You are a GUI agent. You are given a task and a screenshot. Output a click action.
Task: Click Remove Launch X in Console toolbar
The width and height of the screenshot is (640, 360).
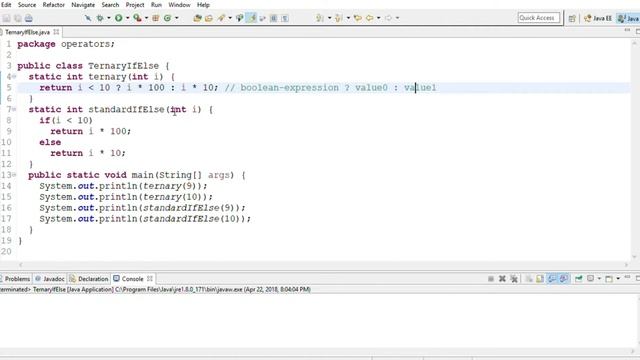502,279
